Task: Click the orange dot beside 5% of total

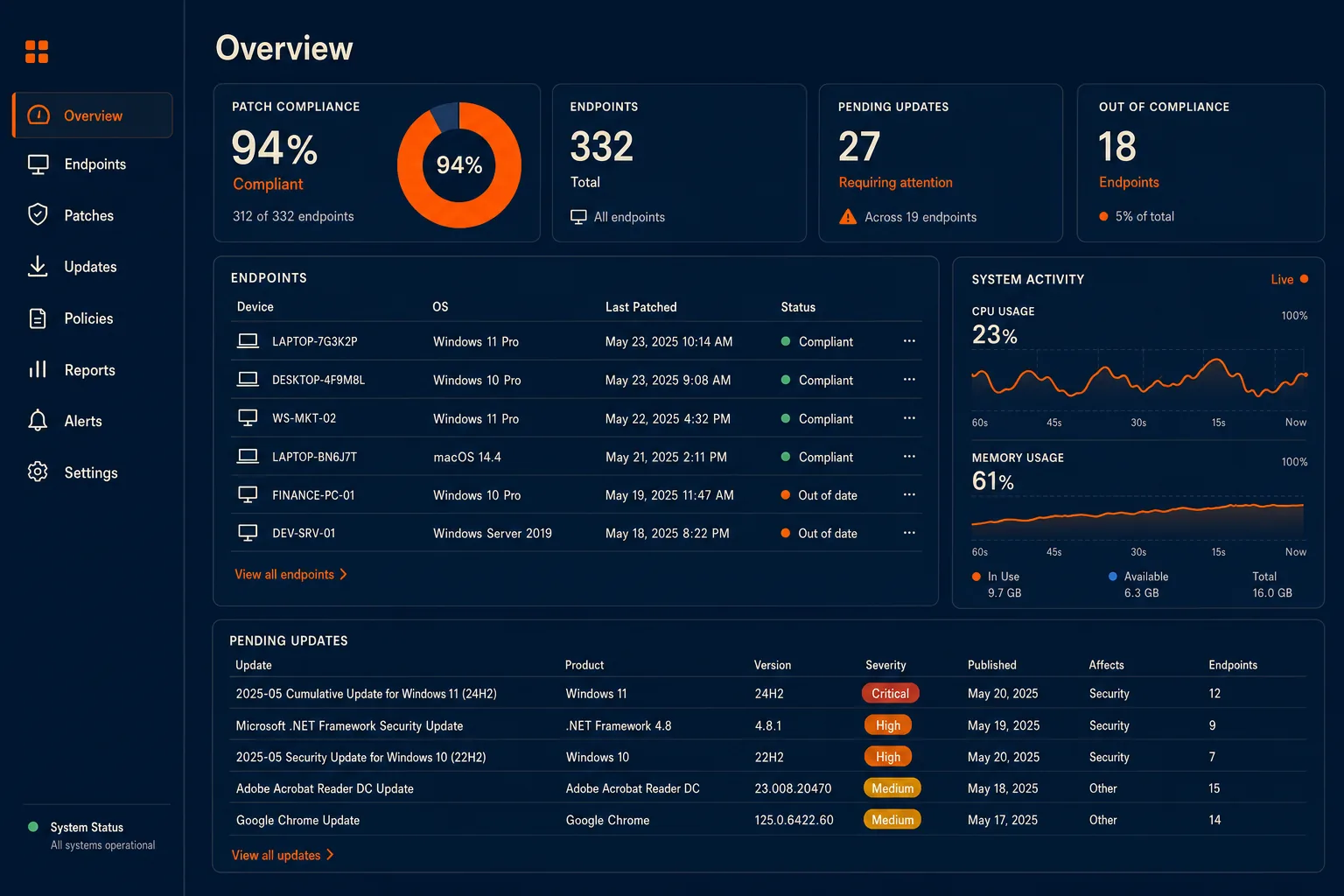Action: click(1104, 216)
